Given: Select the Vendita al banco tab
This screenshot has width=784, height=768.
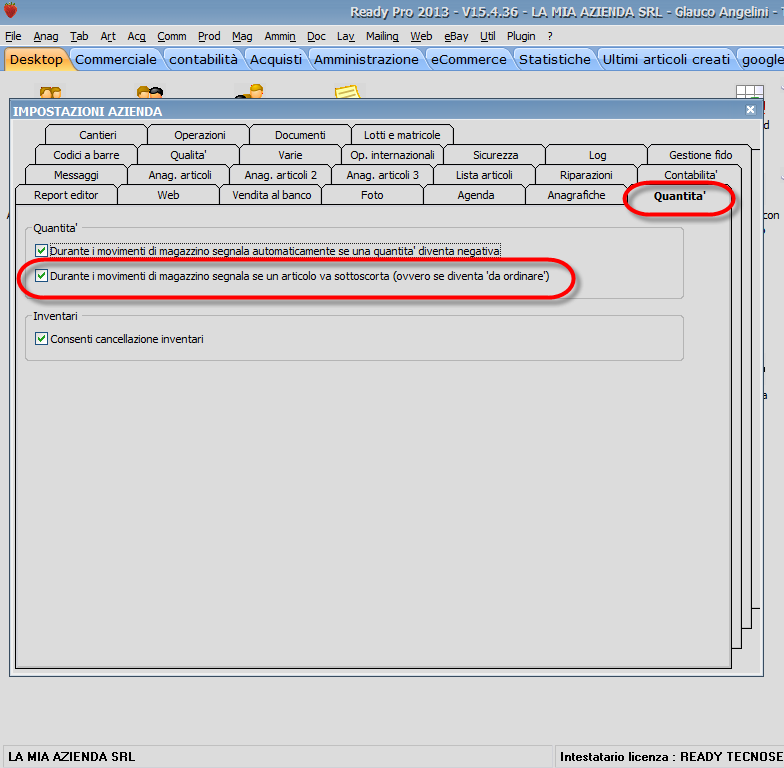Looking at the screenshot, I should point(272,194).
